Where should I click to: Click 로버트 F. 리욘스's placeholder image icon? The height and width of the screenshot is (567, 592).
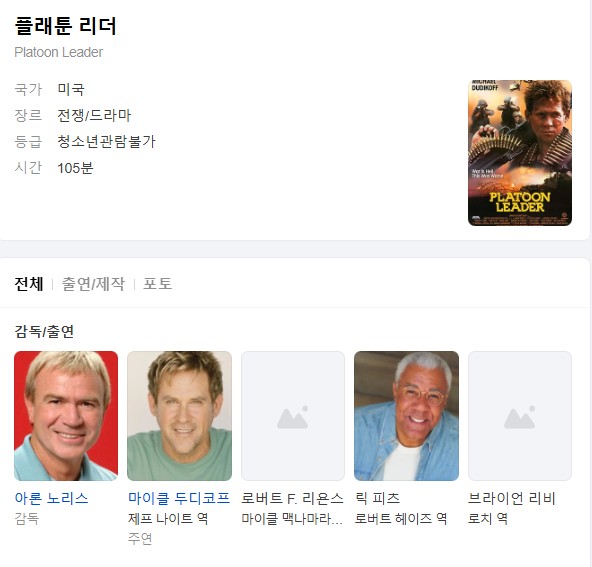pyautogui.click(x=293, y=416)
